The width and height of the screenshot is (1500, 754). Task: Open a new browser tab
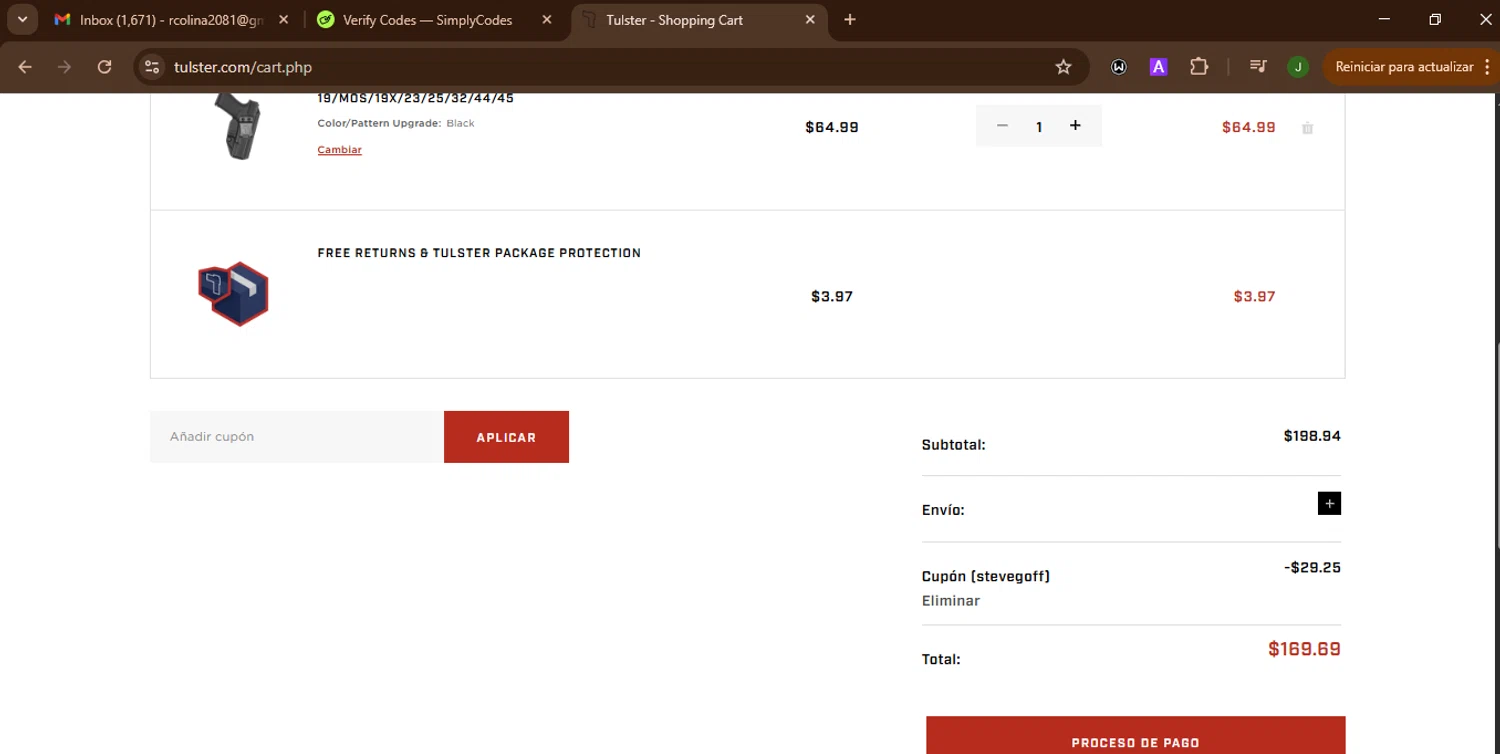[850, 20]
